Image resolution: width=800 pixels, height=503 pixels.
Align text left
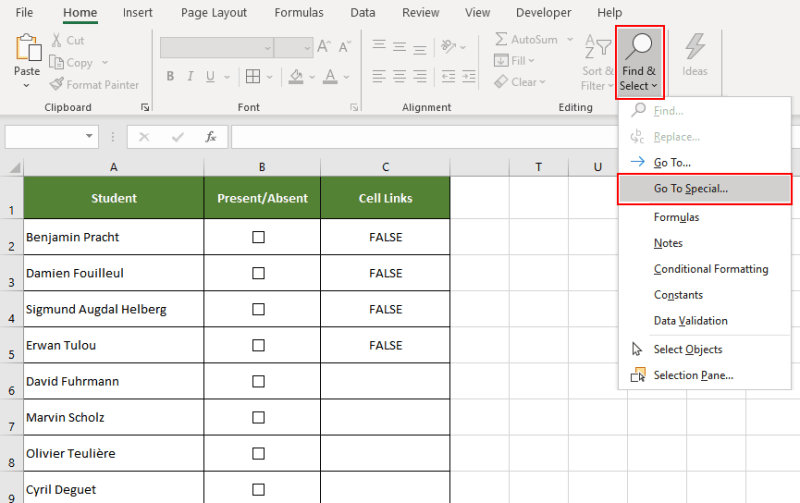379,77
